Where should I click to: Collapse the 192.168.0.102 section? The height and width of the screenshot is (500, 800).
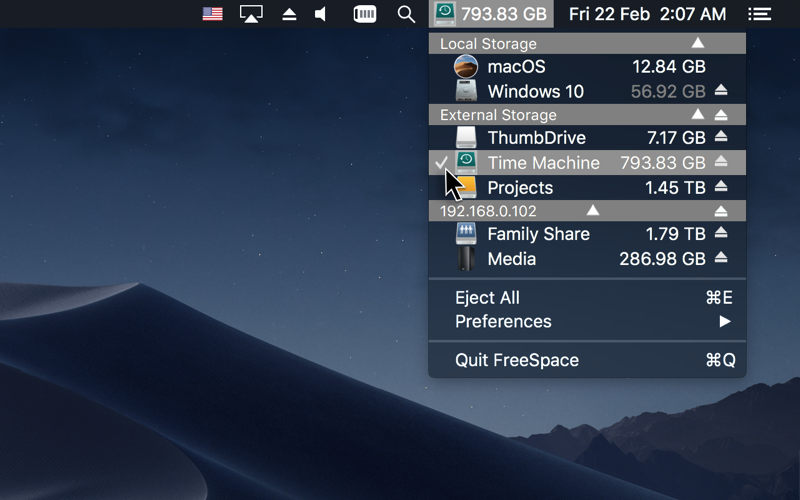[592, 210]
